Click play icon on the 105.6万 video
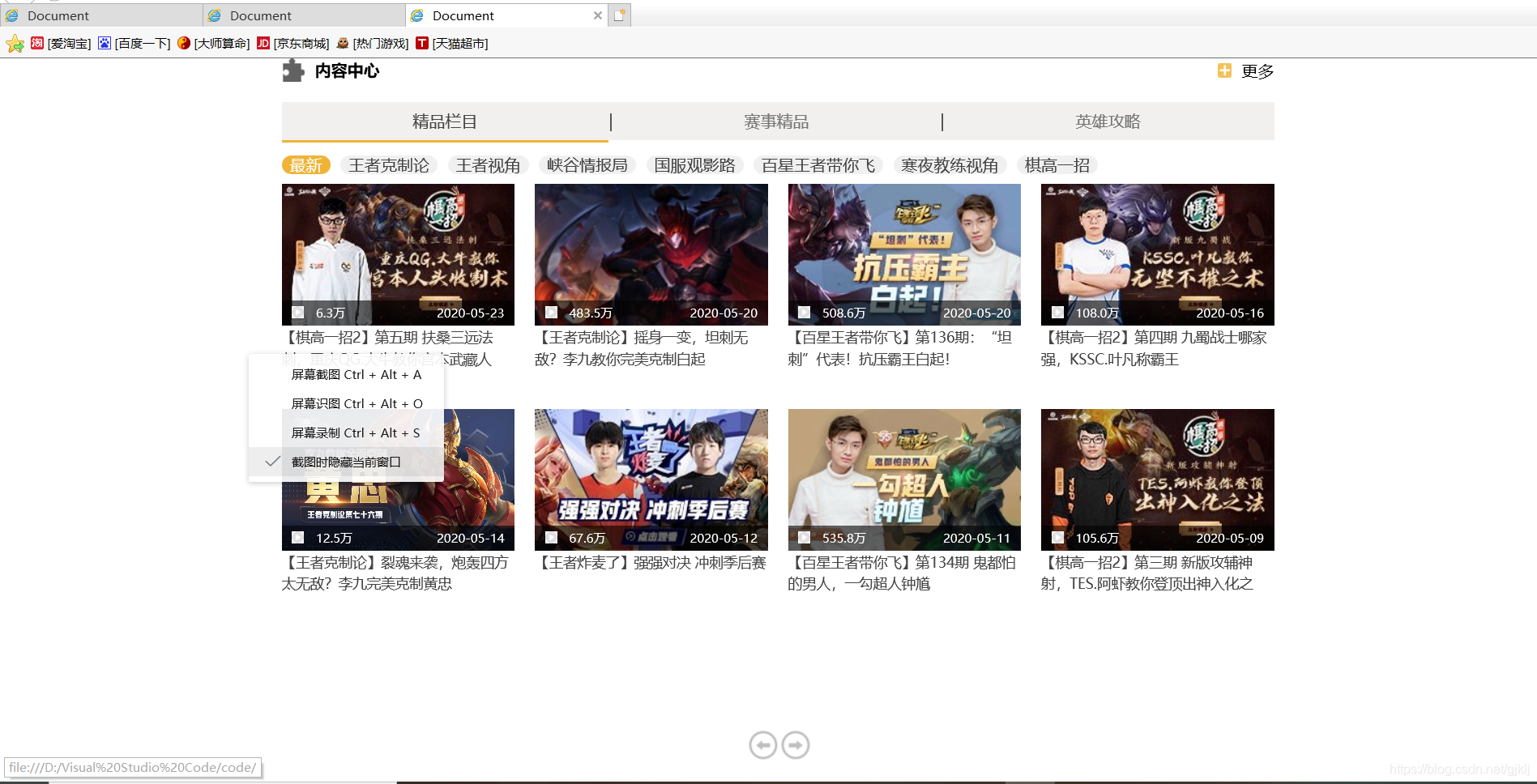Screen dimensions: 1537x784 point(1057,538)
